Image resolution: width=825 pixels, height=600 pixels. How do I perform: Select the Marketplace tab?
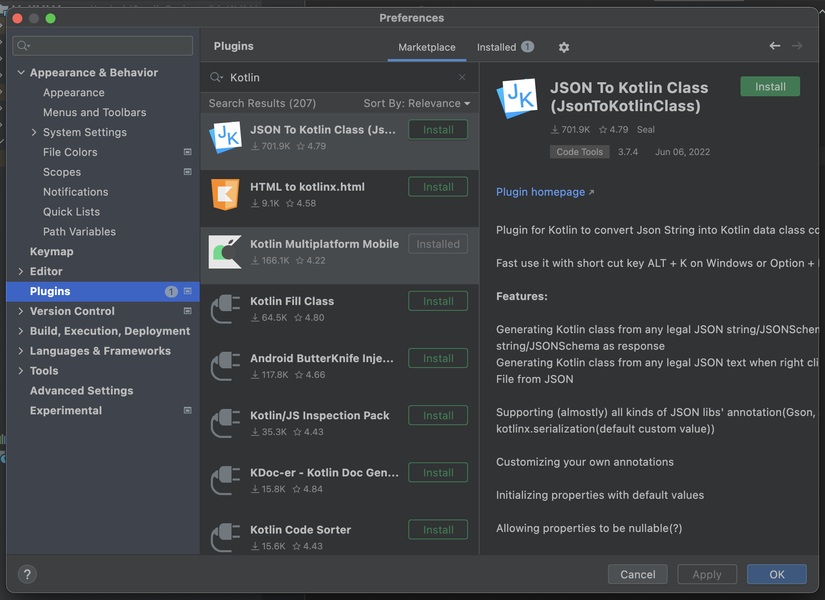pos(426,46)
